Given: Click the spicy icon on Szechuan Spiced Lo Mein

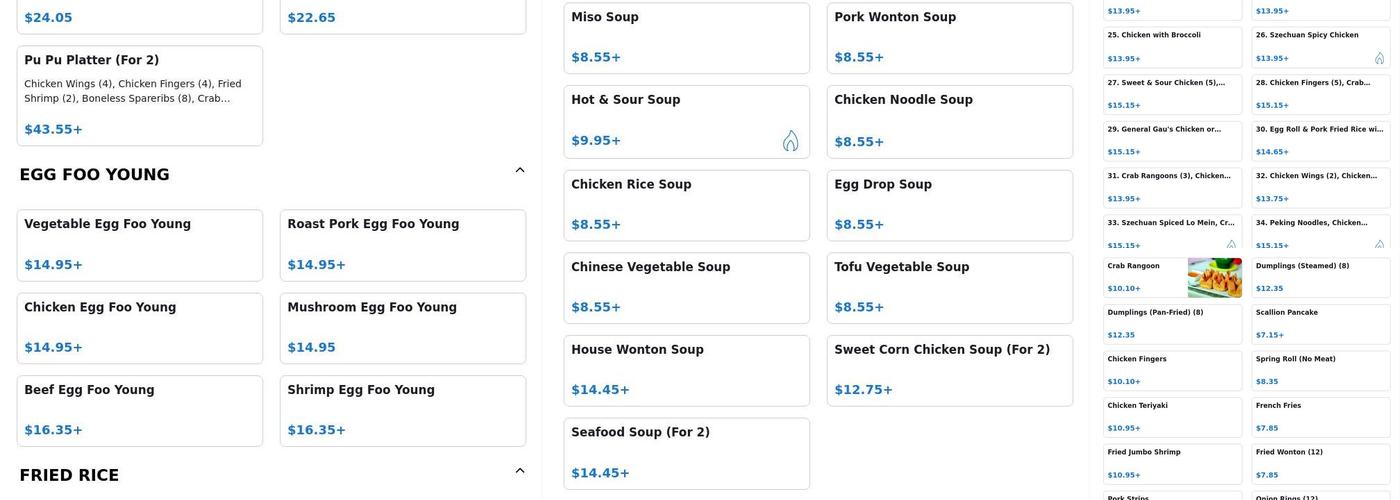Looking at the screenshot, I should point(1231,244).
